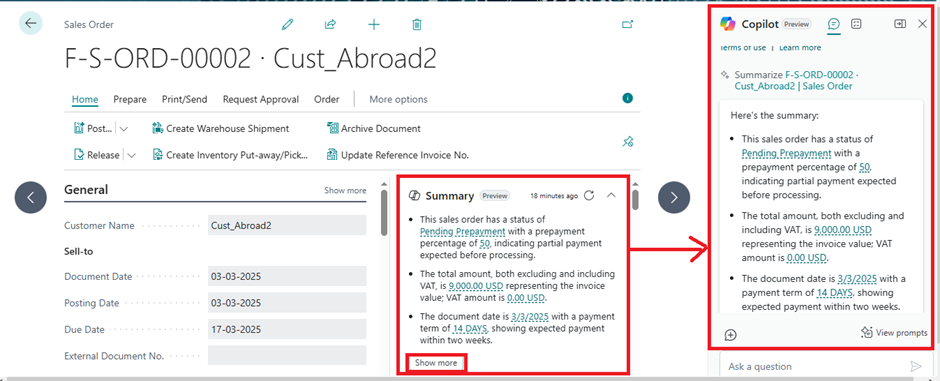
Task: Open the Copilot chat tab icon
Action: (833, 24)
